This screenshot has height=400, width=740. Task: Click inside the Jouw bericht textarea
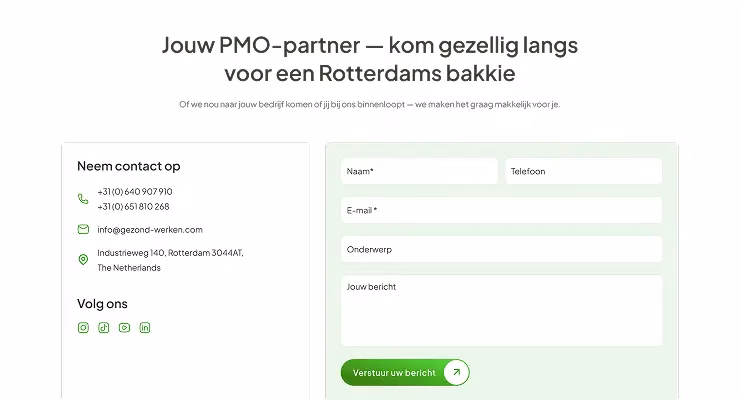pos(501,311)
